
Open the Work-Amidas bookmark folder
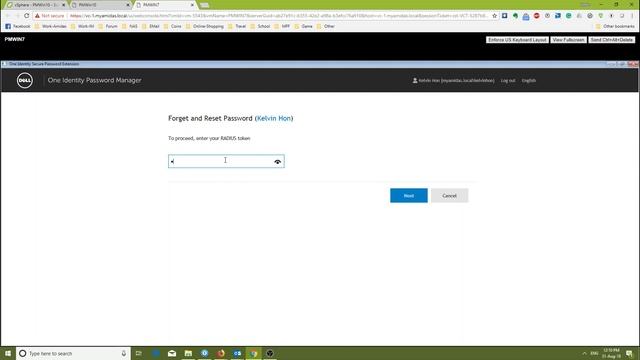(x=51, y=26)
